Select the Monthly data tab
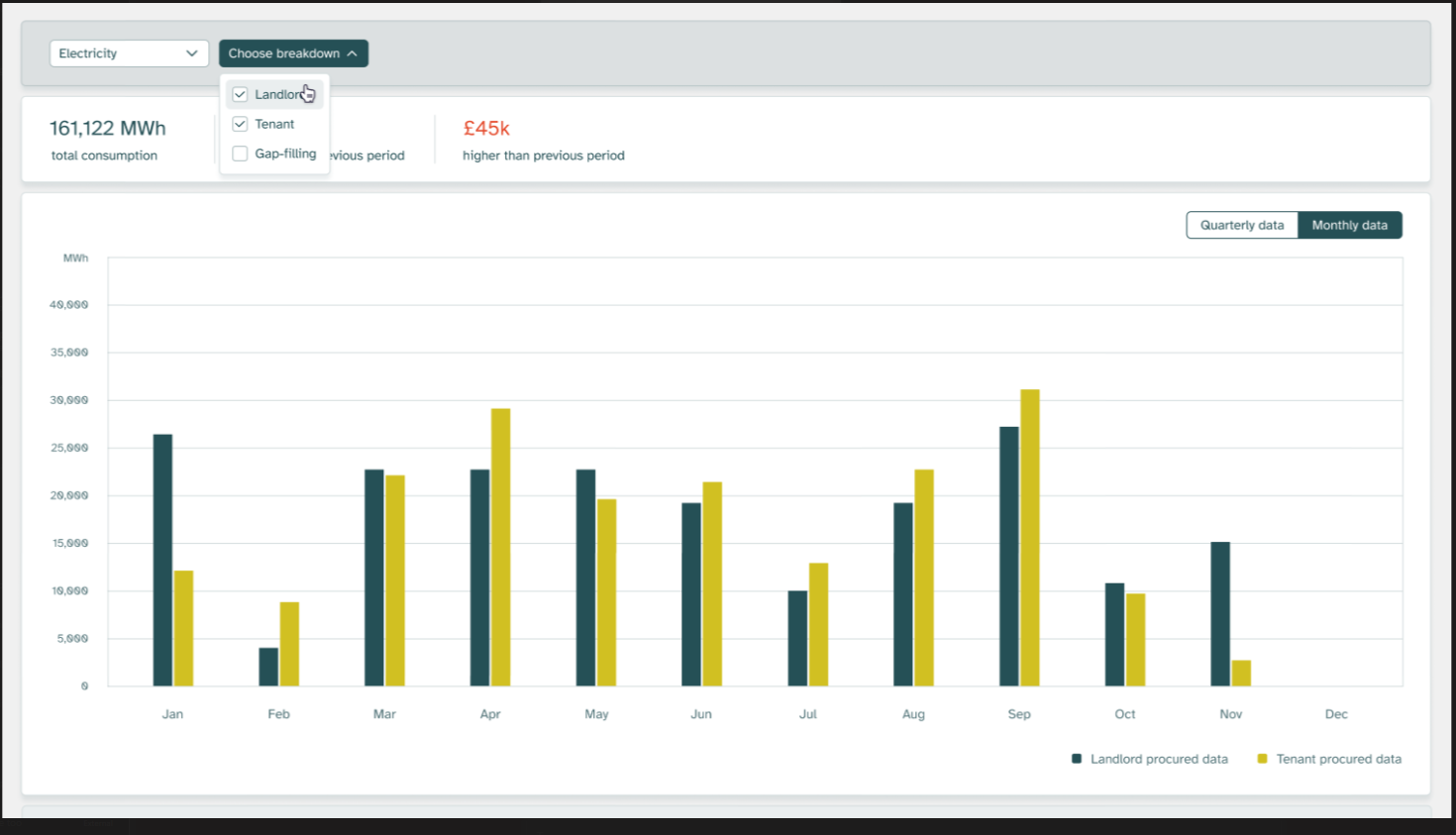1456x835 pixels. point(1349,225)
